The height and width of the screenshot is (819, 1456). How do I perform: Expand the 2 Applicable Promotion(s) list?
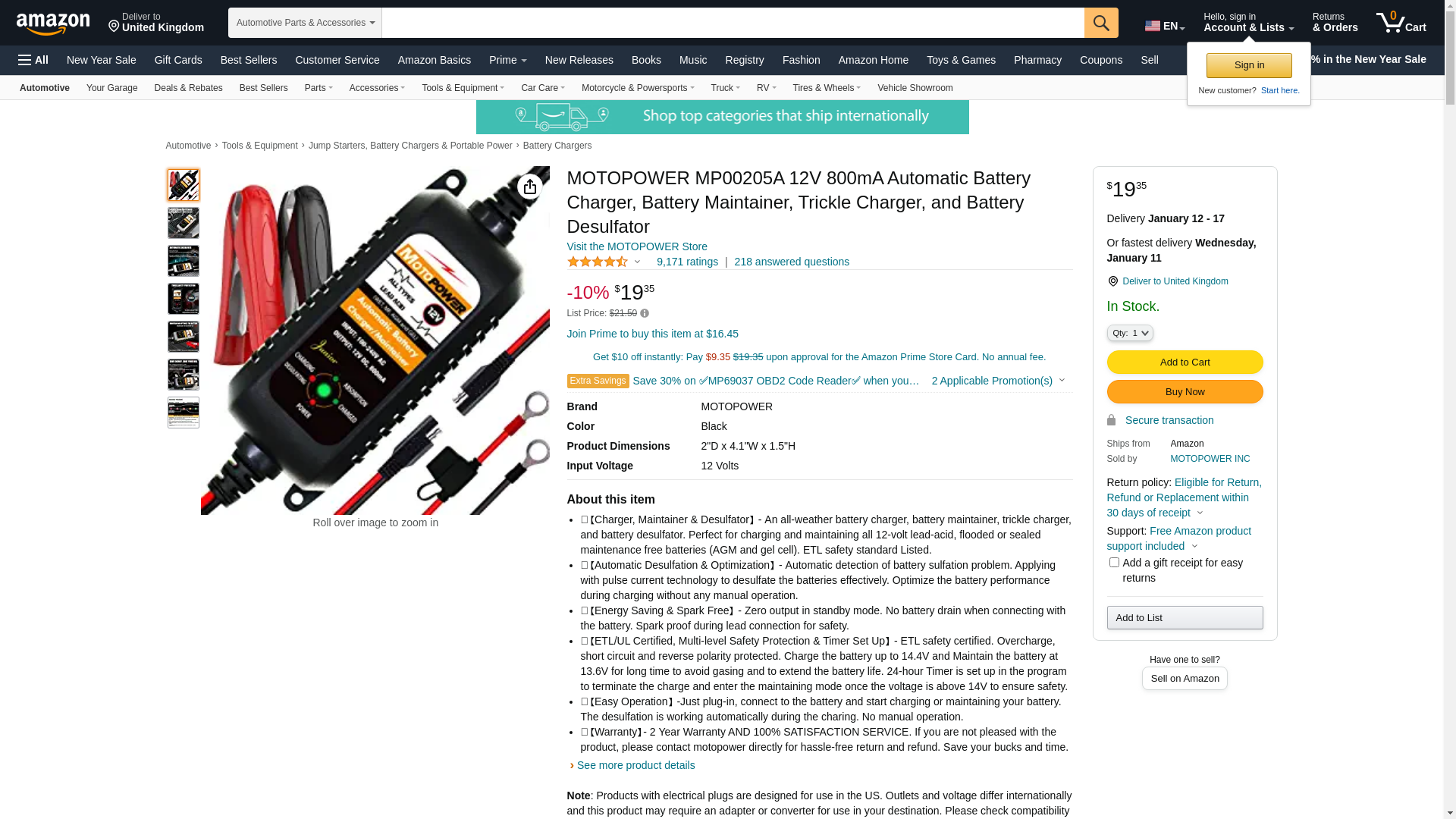pyautogui.click(x=998, y=381)
